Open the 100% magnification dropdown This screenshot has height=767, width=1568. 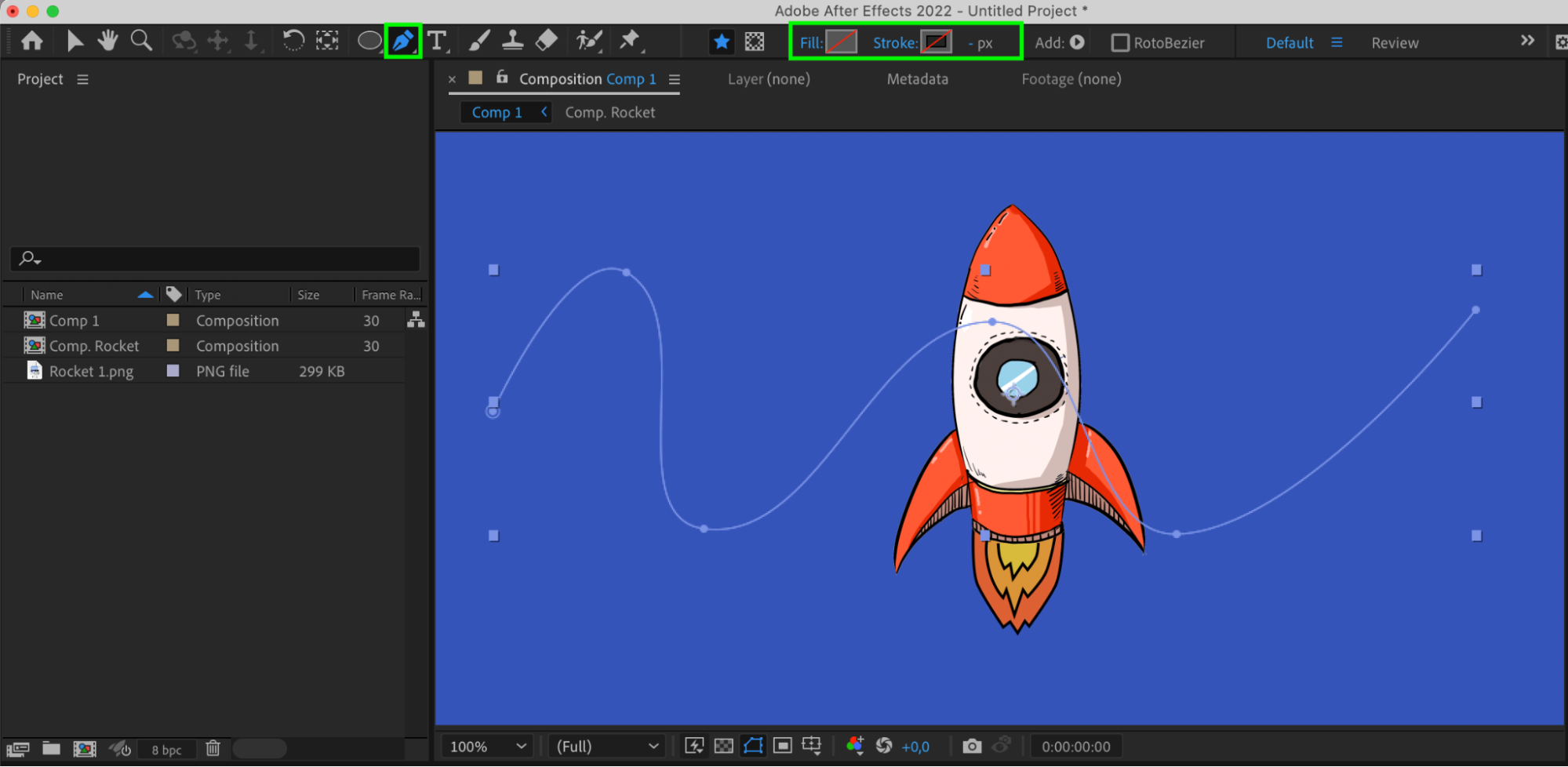(x=487, y=747)
